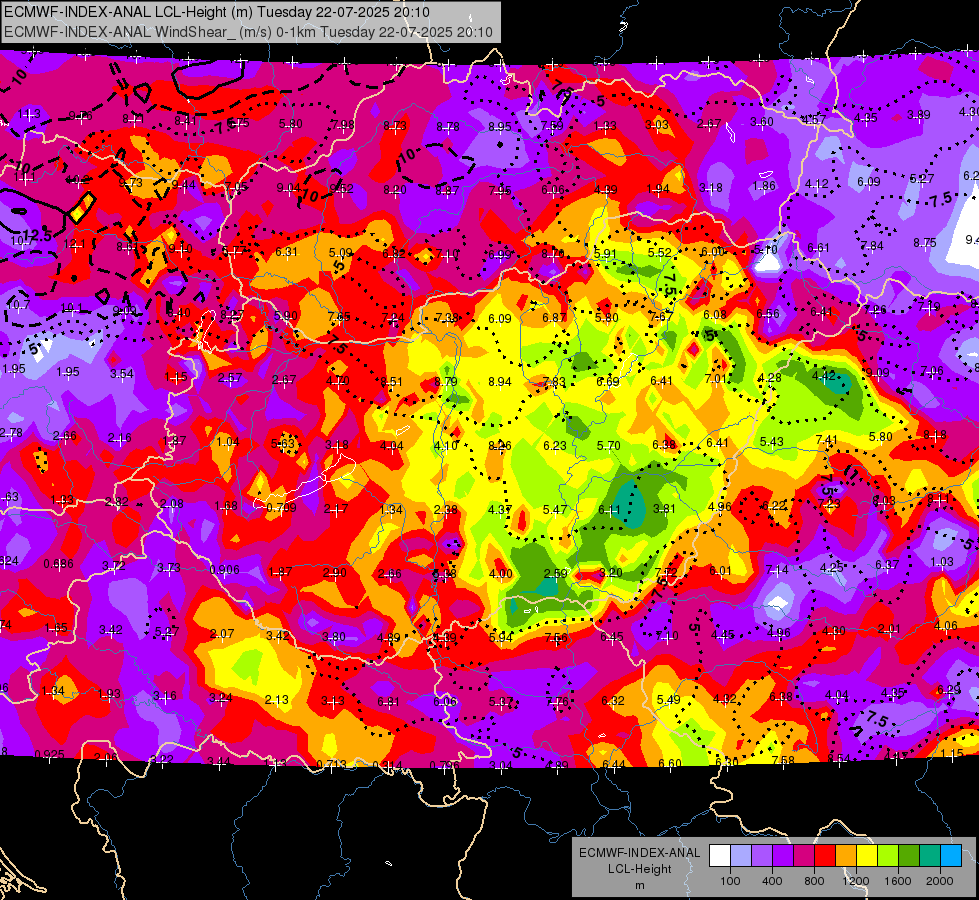The width and height of the screenshot is (979, 900).
Task: Click the white legend color swatch
Action: [720, 856]
